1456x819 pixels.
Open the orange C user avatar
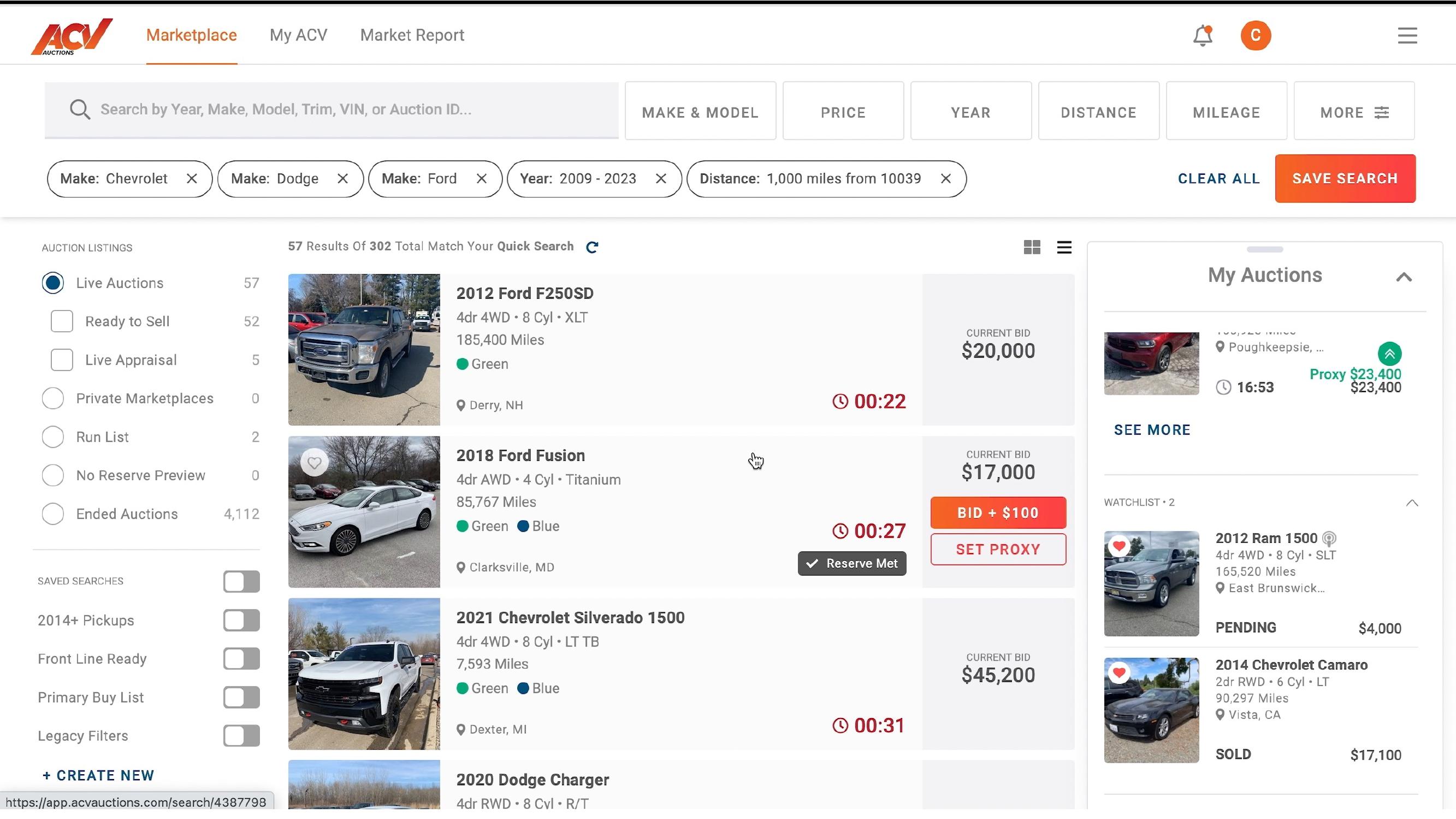pyautogui.click(x=1256, y=35)
